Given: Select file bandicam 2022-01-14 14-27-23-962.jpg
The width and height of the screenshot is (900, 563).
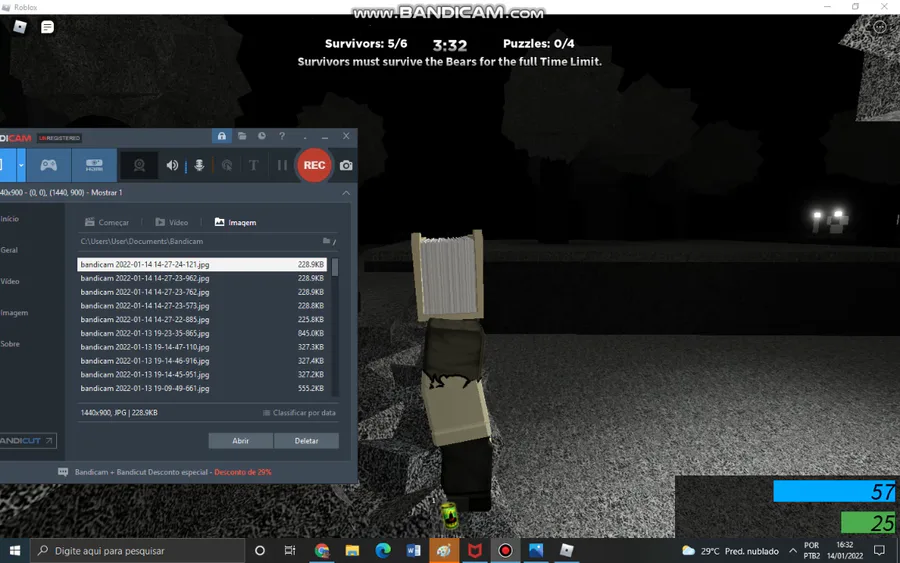Looking at the screenshot, I should tap(202, 278).
